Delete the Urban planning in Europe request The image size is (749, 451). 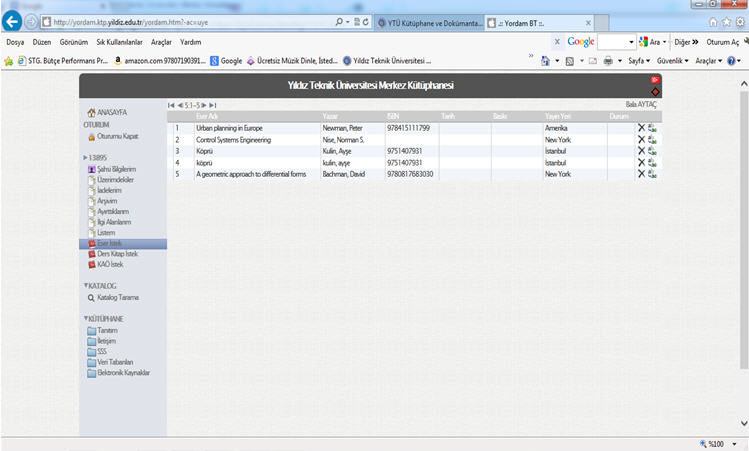[641, 128]
